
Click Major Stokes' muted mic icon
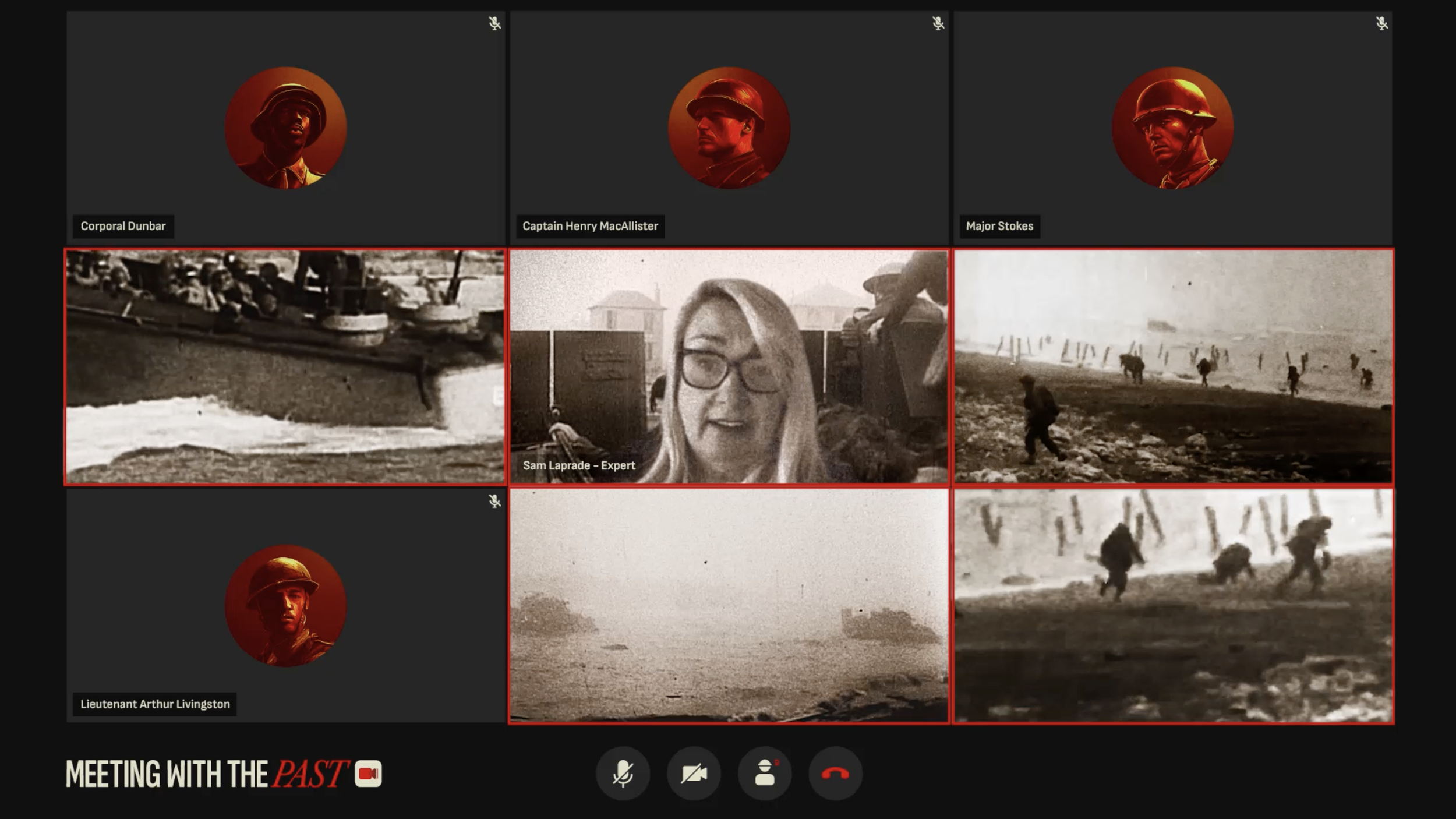(x=1381, y=23)
